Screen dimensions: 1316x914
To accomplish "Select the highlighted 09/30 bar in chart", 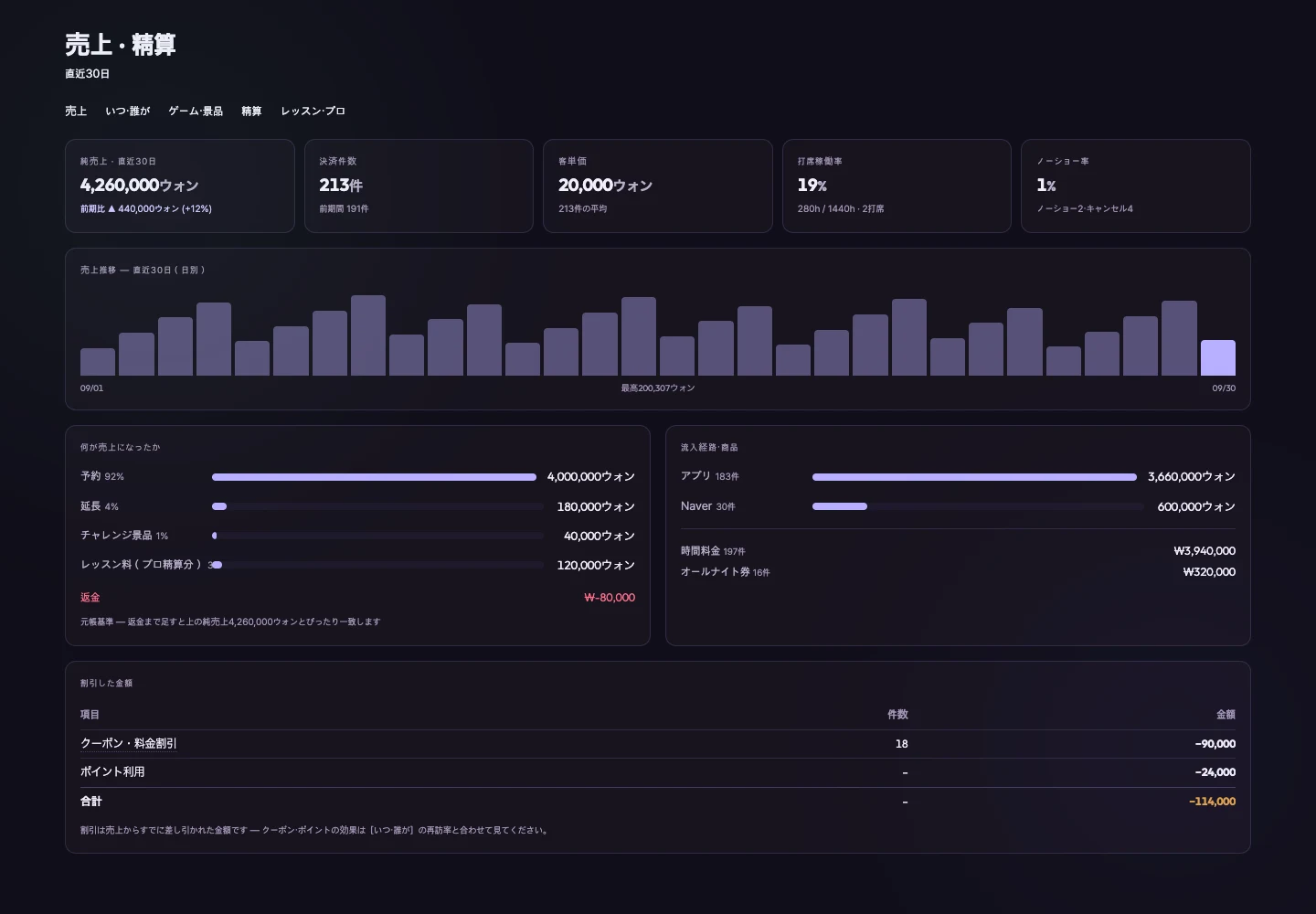I will coord(1217,357).
